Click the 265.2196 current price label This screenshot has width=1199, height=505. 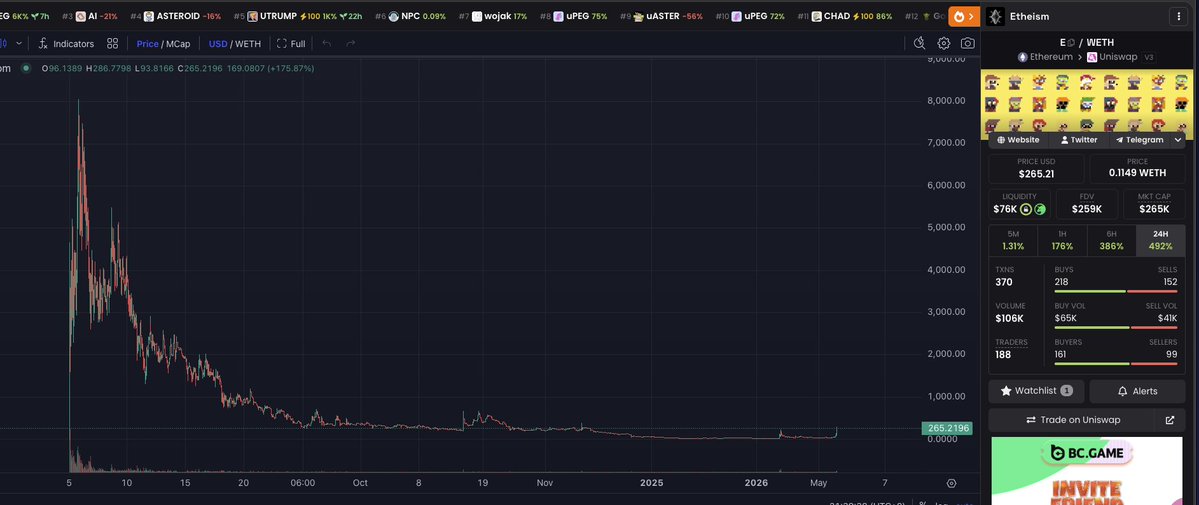(948, 428)
